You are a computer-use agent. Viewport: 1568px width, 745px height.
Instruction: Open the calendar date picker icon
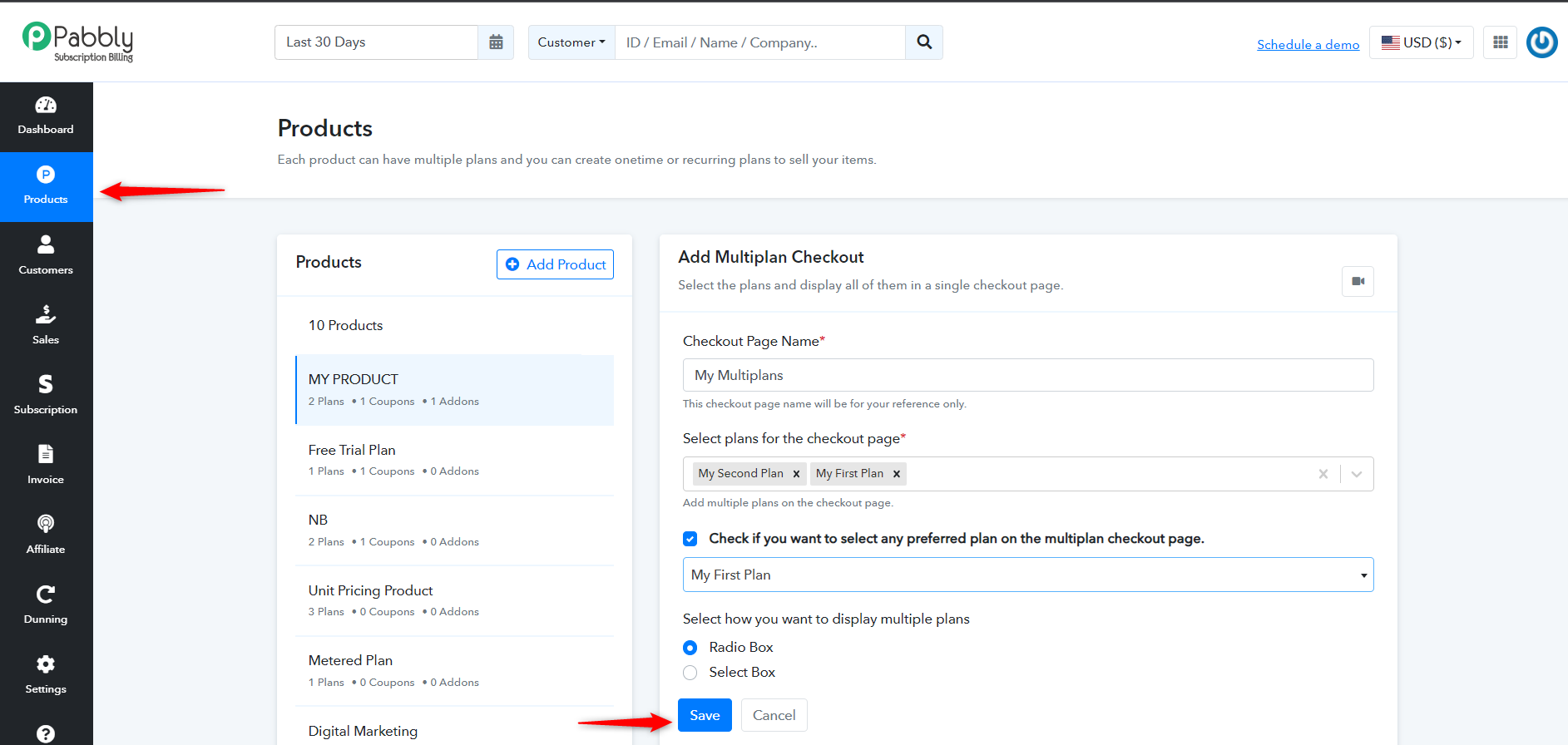pyautogui.click(x=496, y=42)
